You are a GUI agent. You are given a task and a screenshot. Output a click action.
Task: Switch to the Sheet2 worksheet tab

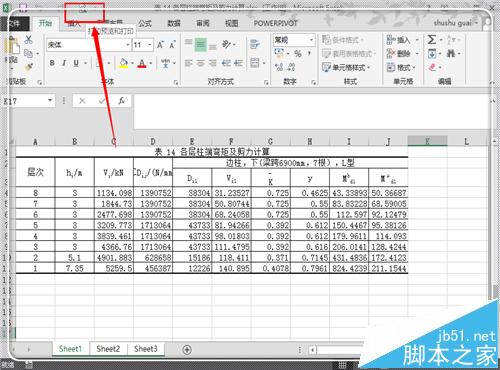[x=108, y=349]
